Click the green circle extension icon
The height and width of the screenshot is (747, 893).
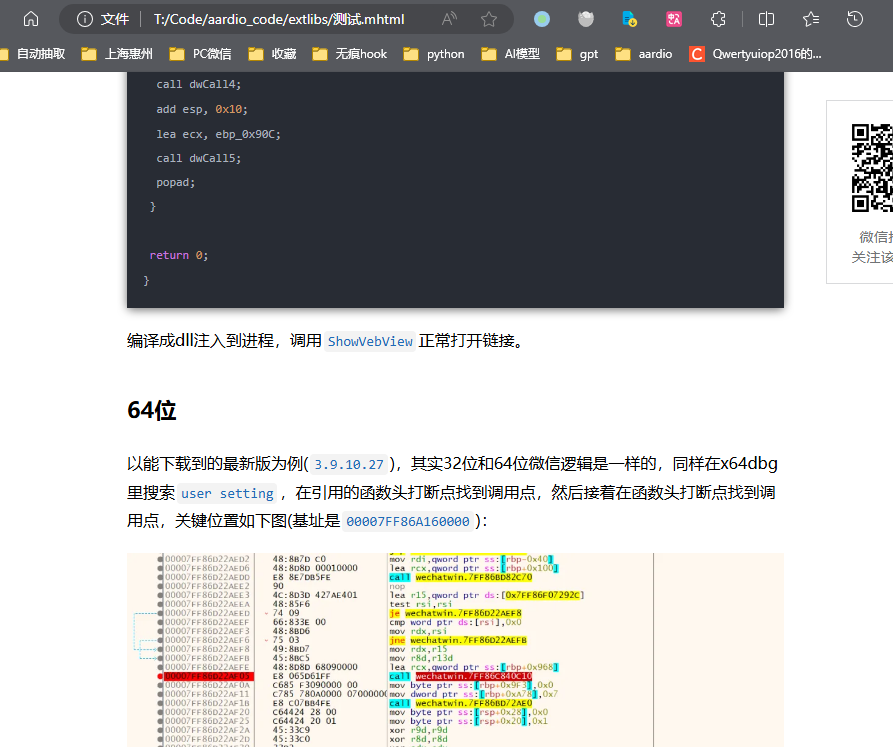(541, 18)
